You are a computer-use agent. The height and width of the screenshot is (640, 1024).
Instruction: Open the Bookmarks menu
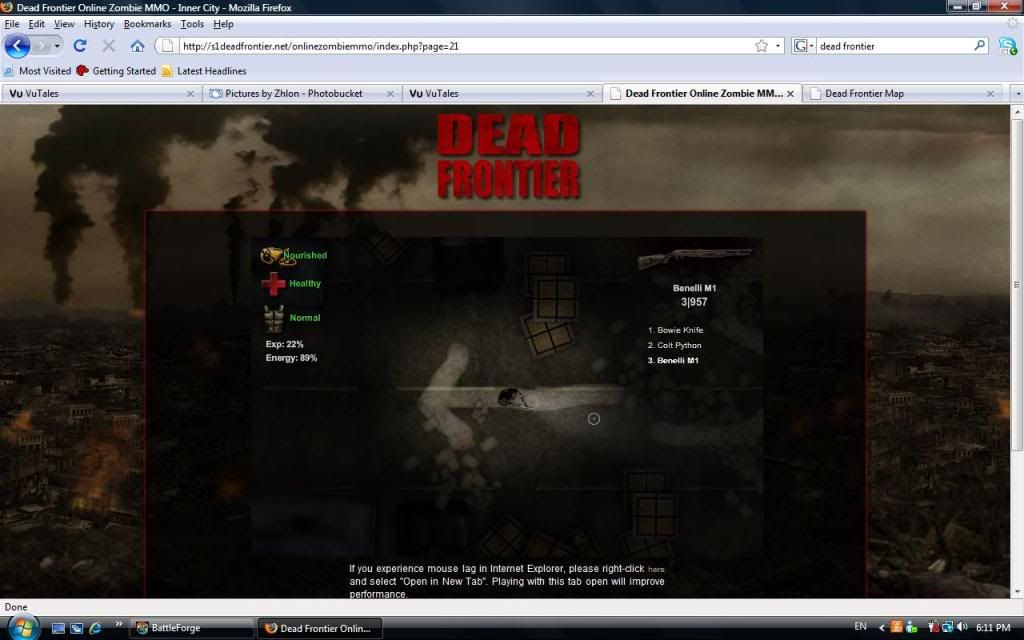pos(148,24)
